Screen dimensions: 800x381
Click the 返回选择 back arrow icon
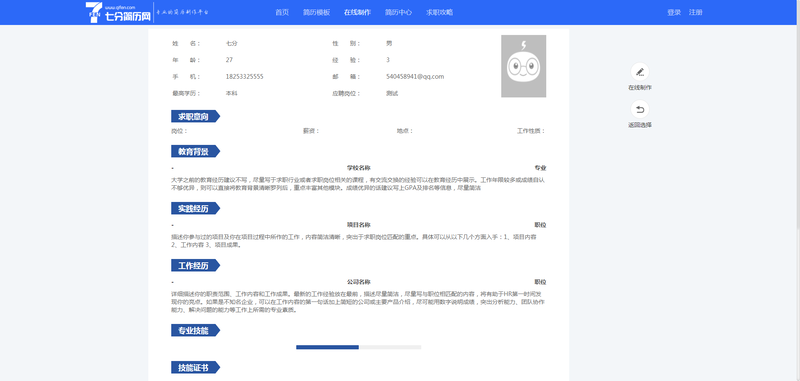(640, 110)
